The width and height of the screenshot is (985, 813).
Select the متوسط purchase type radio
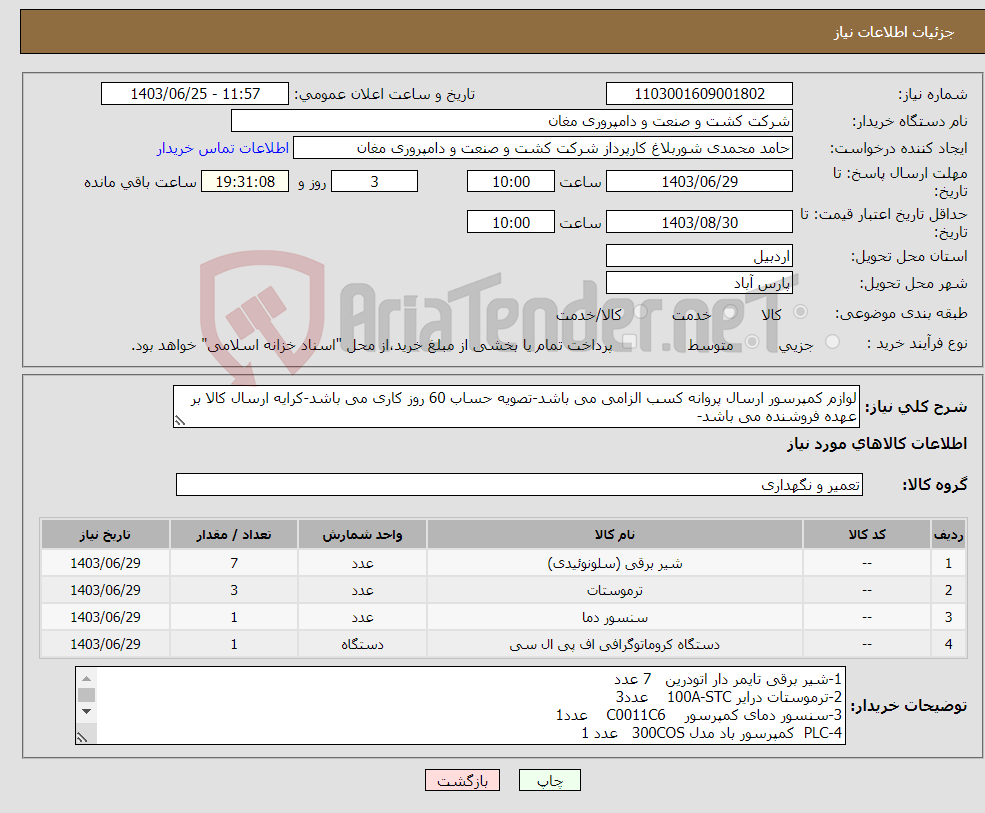[x=751, y=342]
